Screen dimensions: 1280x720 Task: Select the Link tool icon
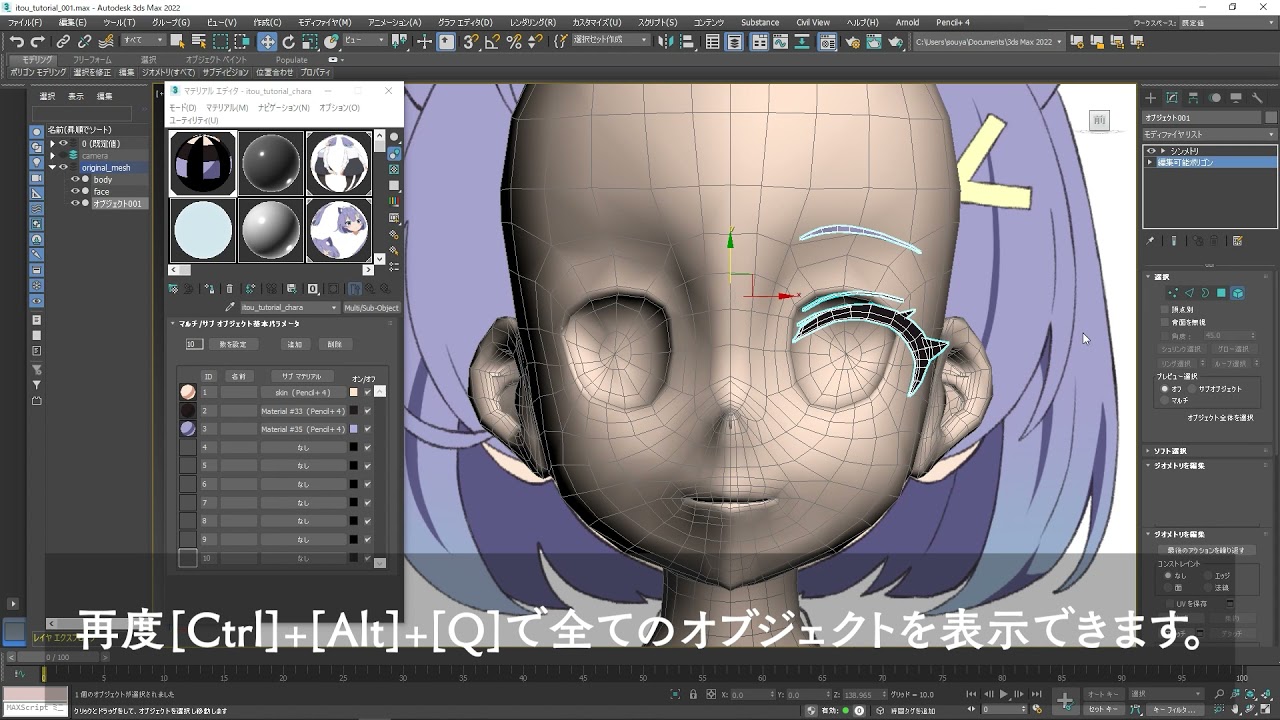(63, 41)
